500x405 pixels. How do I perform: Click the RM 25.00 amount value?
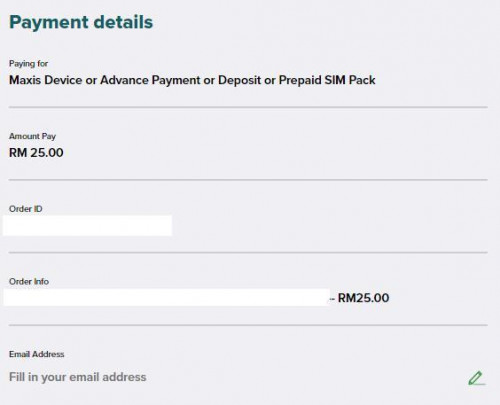click(x=36, y=153)
